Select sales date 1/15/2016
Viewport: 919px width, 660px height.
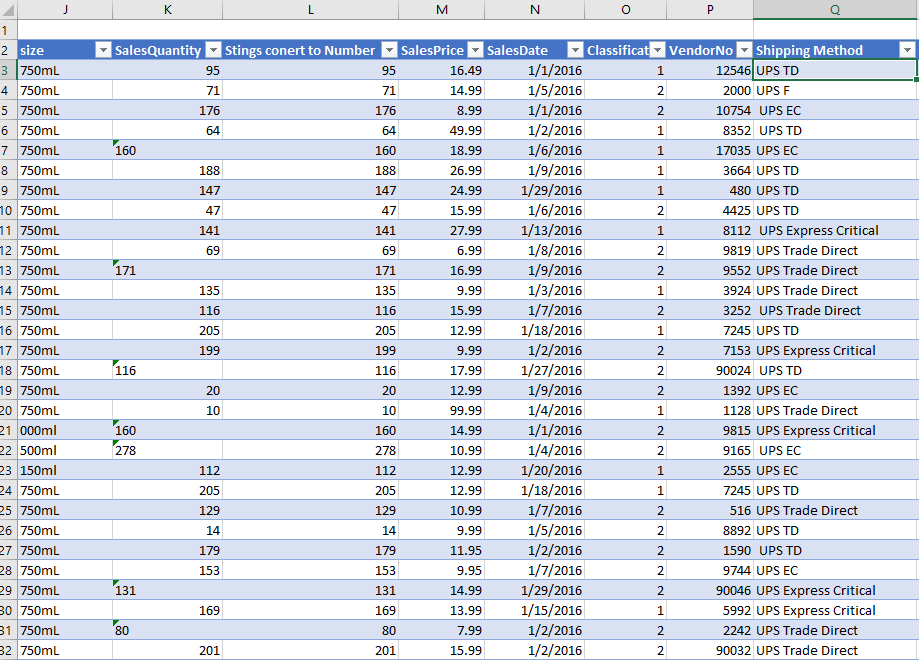[x=535, y=610]
